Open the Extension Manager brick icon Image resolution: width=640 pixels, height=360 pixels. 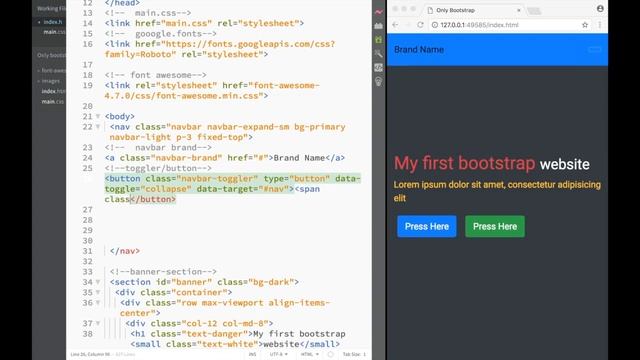pyautogui.click(x=379, y=26)
